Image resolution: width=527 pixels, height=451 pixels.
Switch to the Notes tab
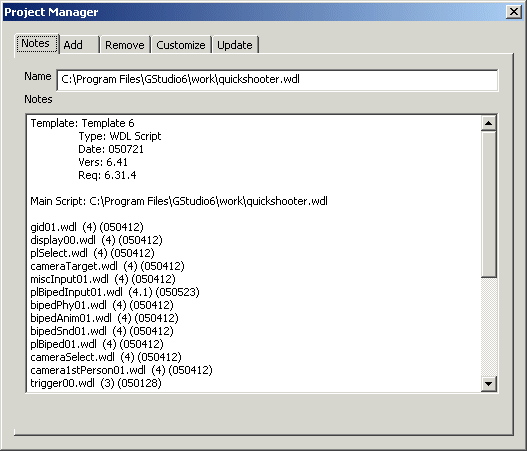[37, 44]
